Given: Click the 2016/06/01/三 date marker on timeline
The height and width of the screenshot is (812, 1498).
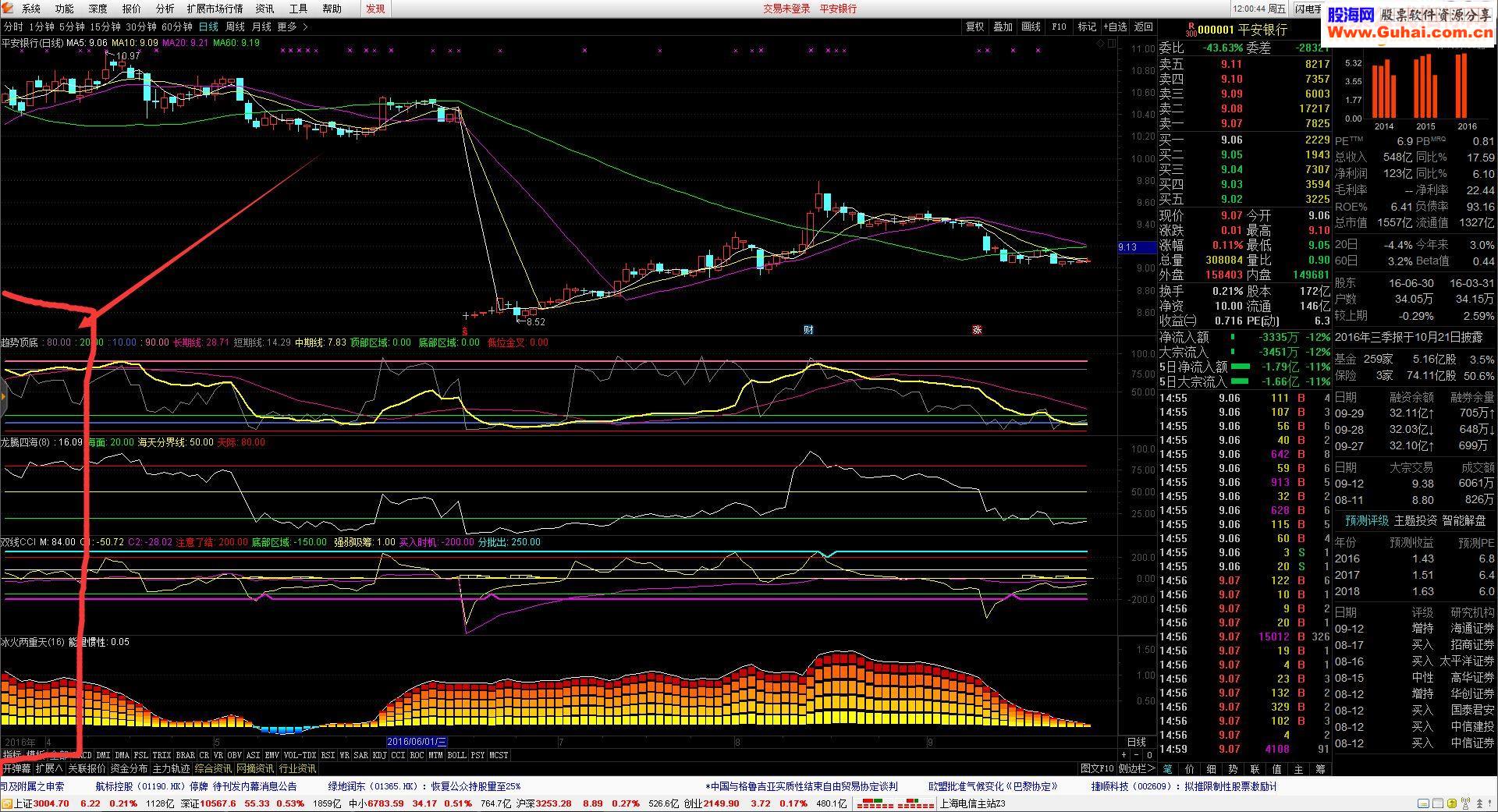Looking at the screenshot, I should pos(417,742).
